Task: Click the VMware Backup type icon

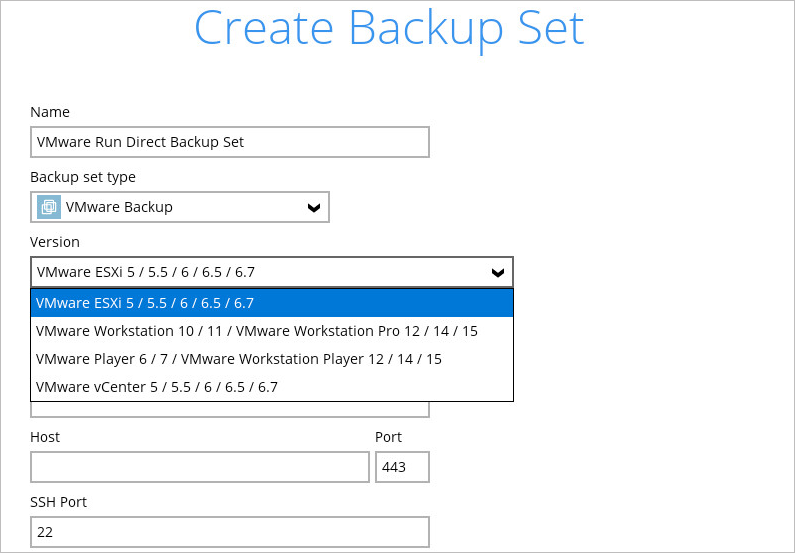Action: (48, 207)
